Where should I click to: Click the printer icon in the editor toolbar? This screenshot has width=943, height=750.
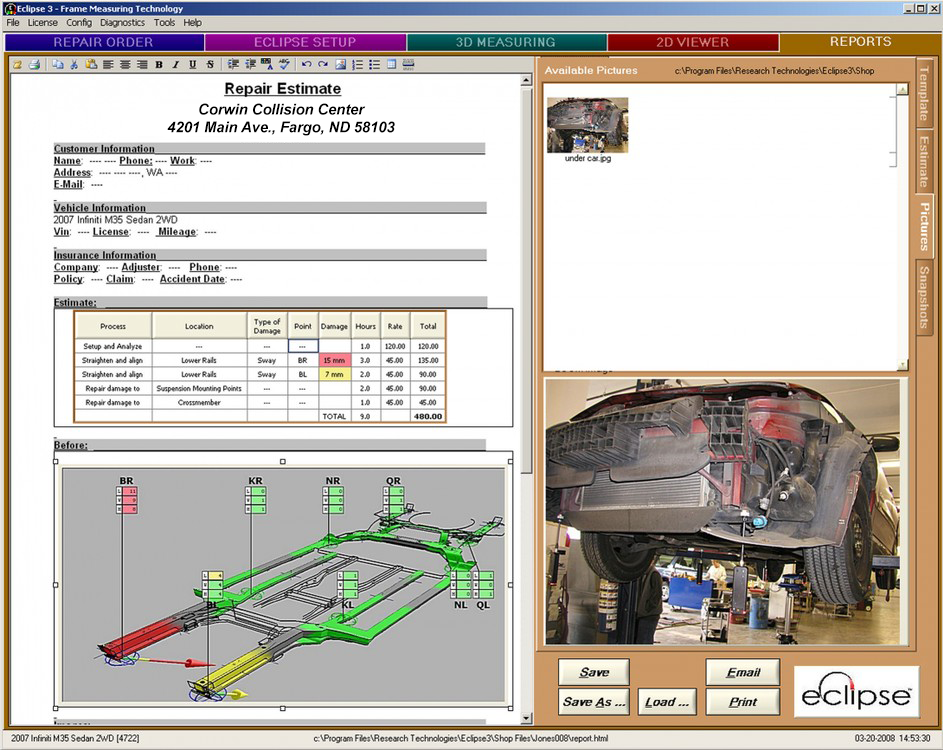(x=33, y=65)
